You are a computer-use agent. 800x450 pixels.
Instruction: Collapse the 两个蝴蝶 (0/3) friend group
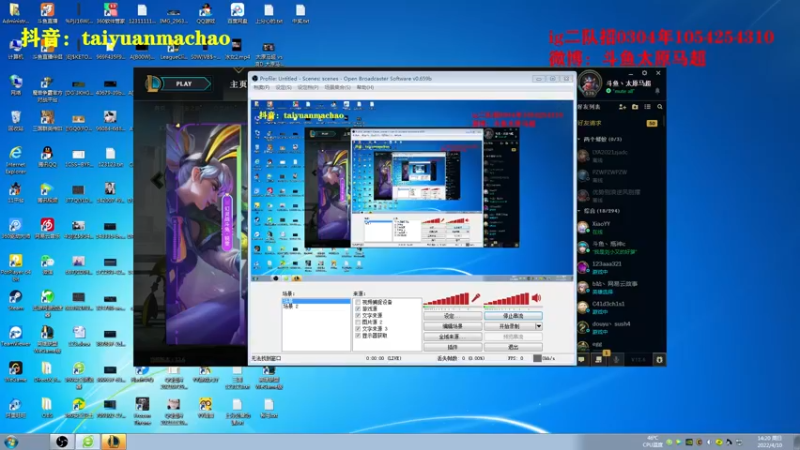(580, 139)
